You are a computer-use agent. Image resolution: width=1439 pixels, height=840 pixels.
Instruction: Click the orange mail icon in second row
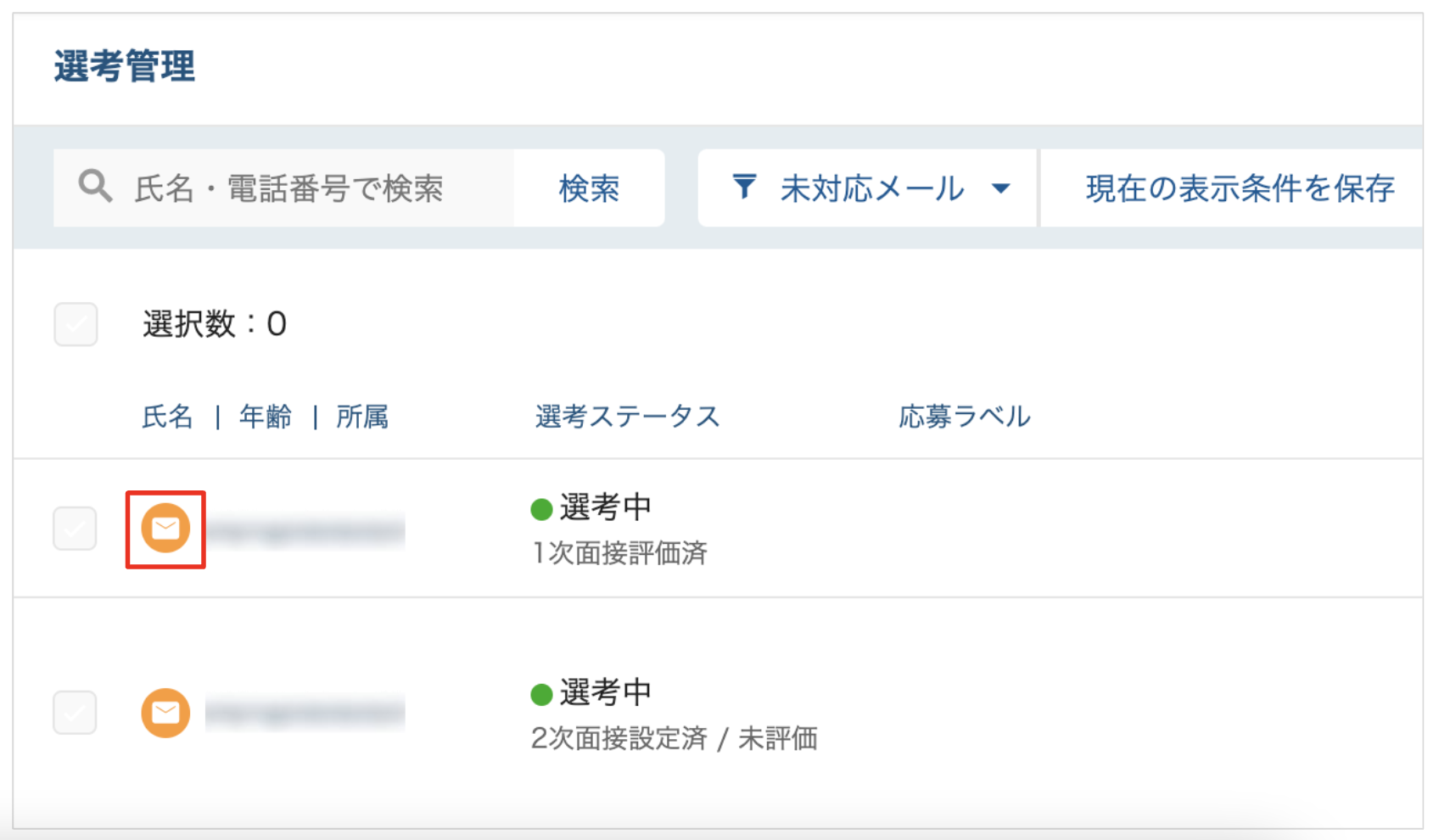click(165, 713)
